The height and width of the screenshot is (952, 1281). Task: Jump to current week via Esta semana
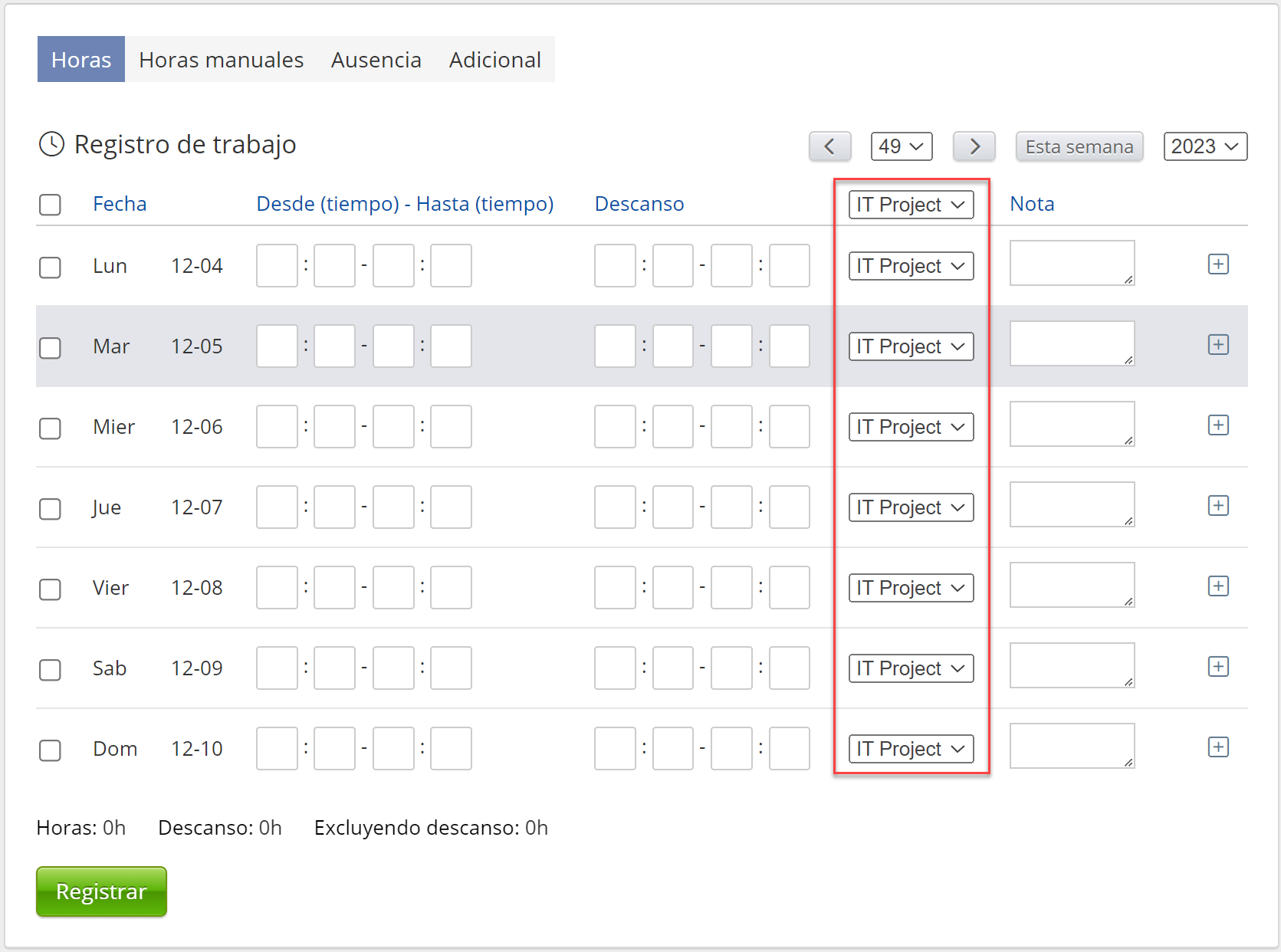1079,146
